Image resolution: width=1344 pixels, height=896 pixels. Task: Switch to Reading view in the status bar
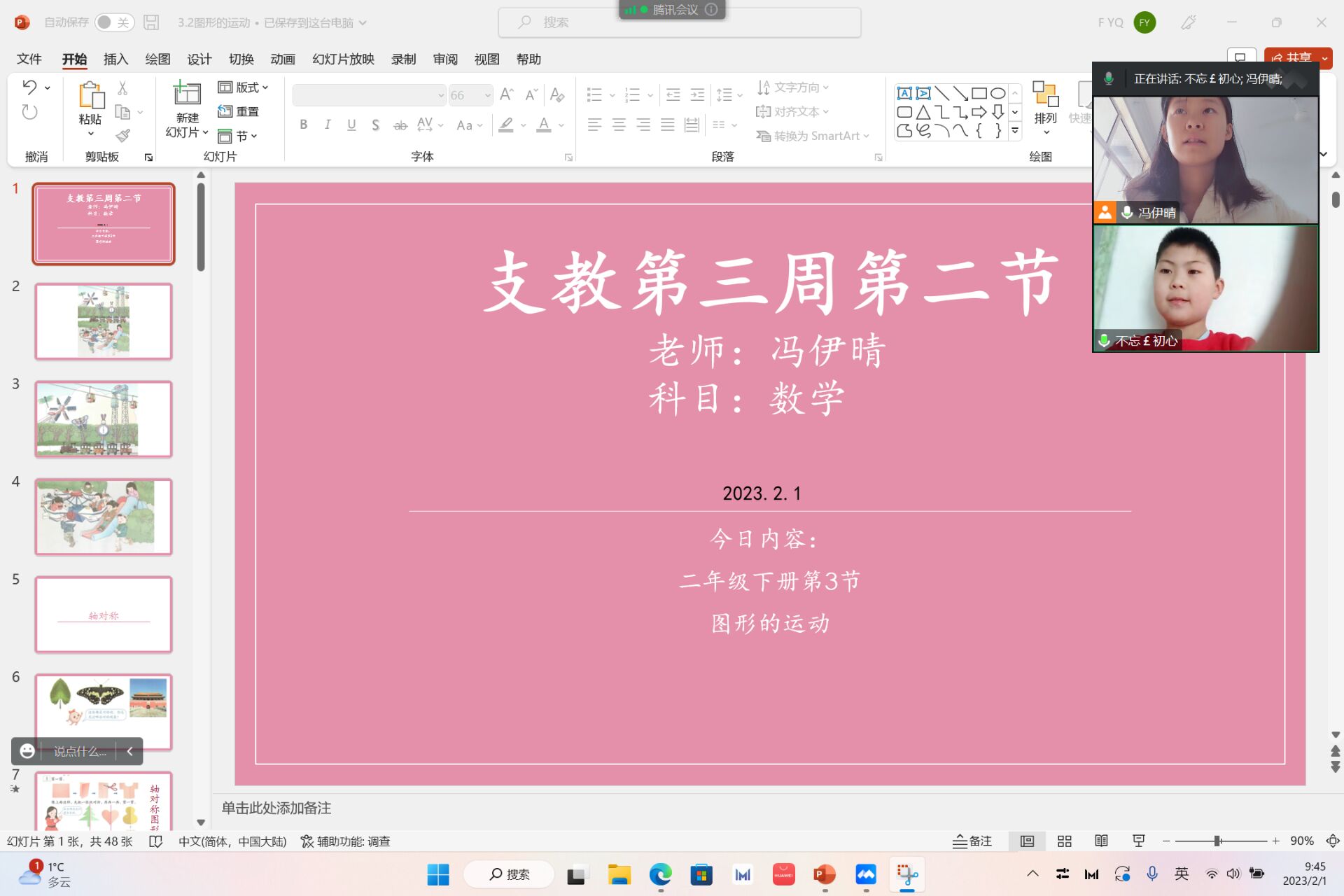(1101, 841)
